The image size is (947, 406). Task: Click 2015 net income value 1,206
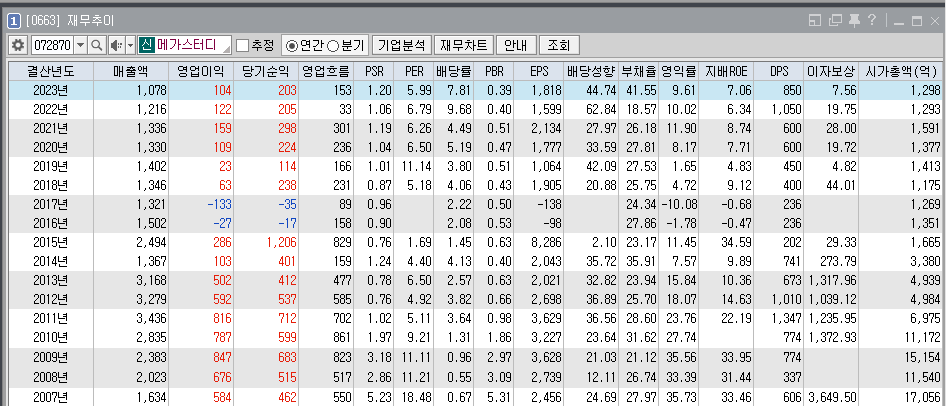click(x=280, y=243)
